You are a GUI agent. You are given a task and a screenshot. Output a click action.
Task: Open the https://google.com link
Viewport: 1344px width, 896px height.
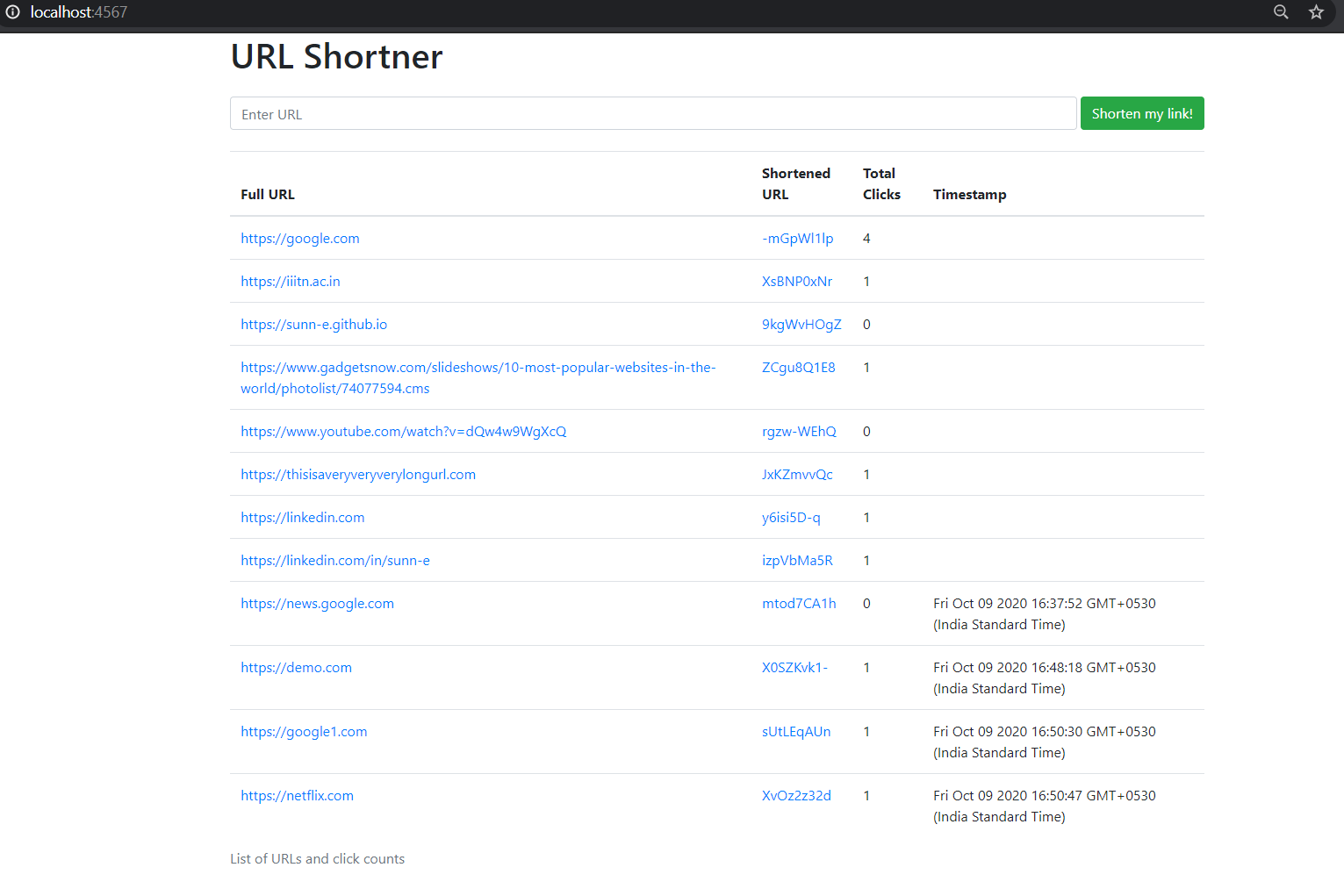click(300, 238)
